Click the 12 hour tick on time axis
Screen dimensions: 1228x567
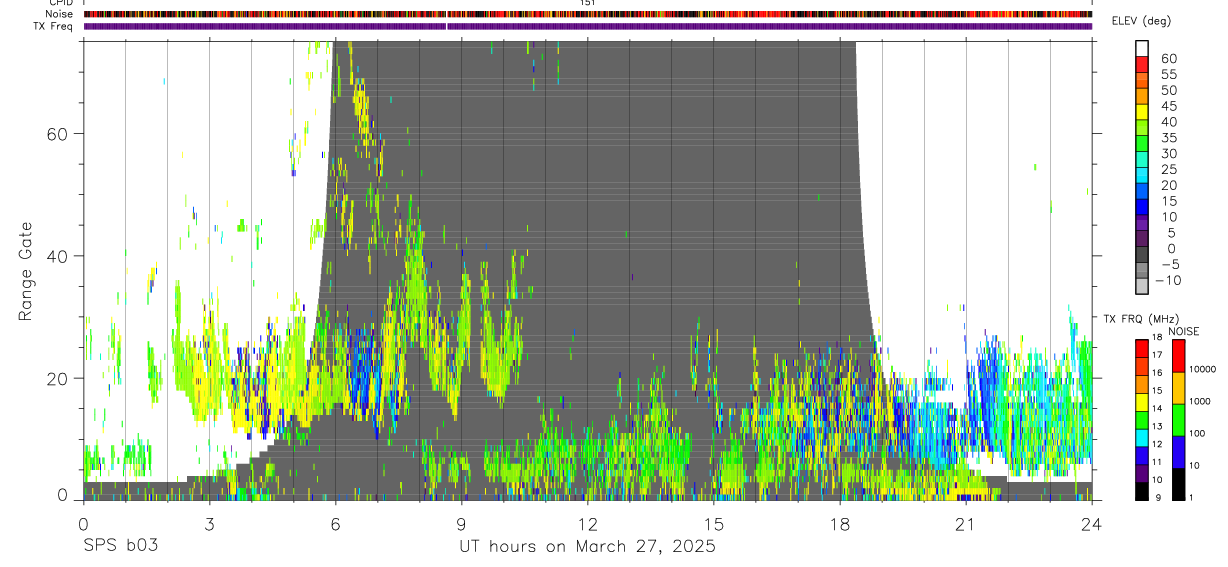pos(588,523)
